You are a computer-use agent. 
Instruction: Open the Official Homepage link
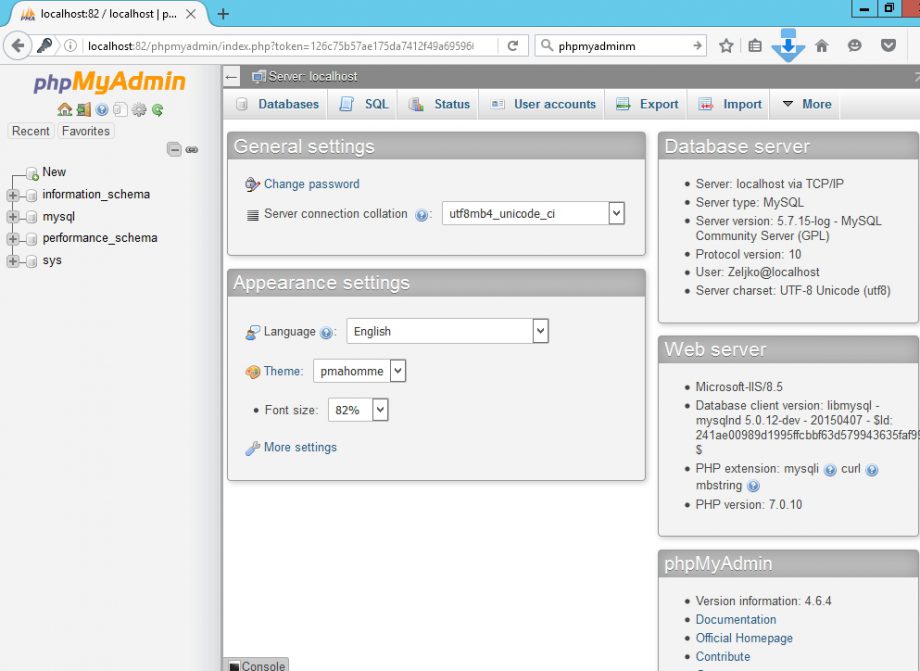click(745, 637)
